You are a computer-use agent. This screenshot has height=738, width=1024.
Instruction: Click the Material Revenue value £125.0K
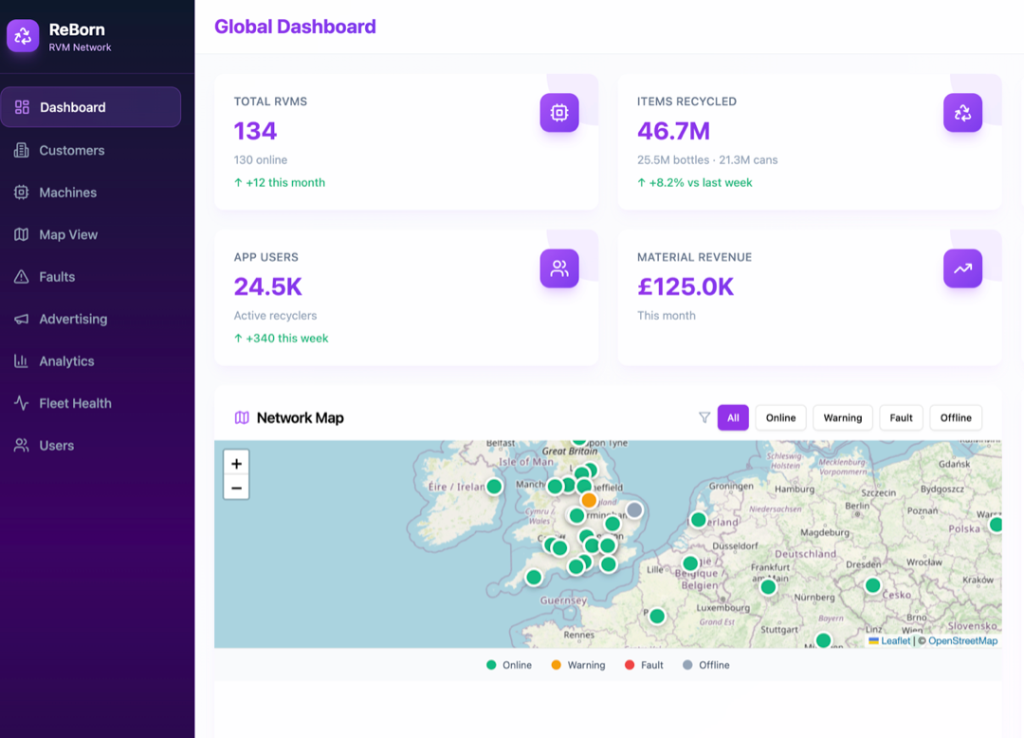(x=686, y=287)
